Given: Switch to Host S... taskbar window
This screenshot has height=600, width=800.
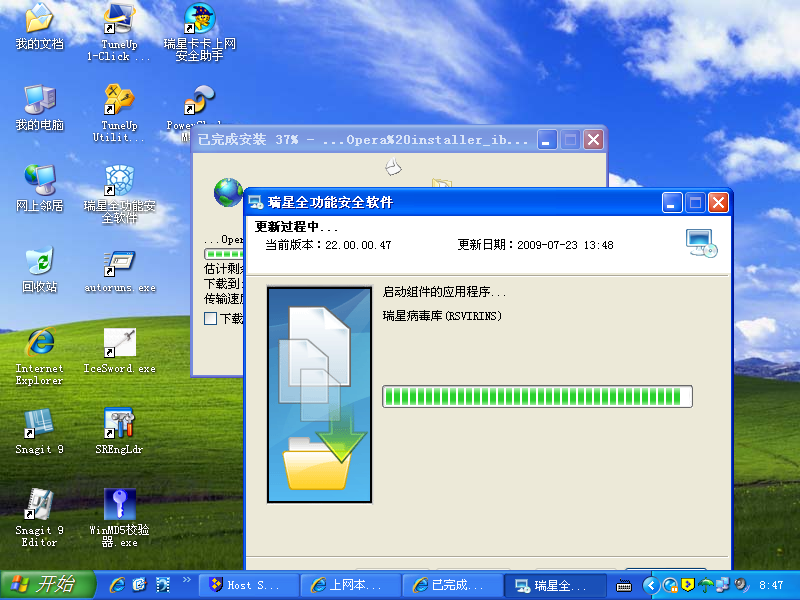Looking at the screenshot, I should pos(248,585).
